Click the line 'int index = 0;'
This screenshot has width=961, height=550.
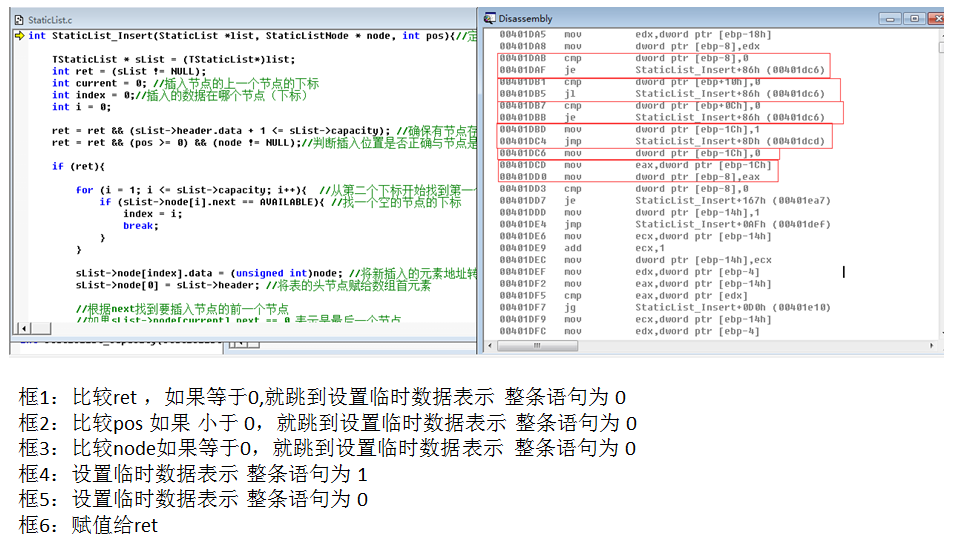(x=93, y=95)
